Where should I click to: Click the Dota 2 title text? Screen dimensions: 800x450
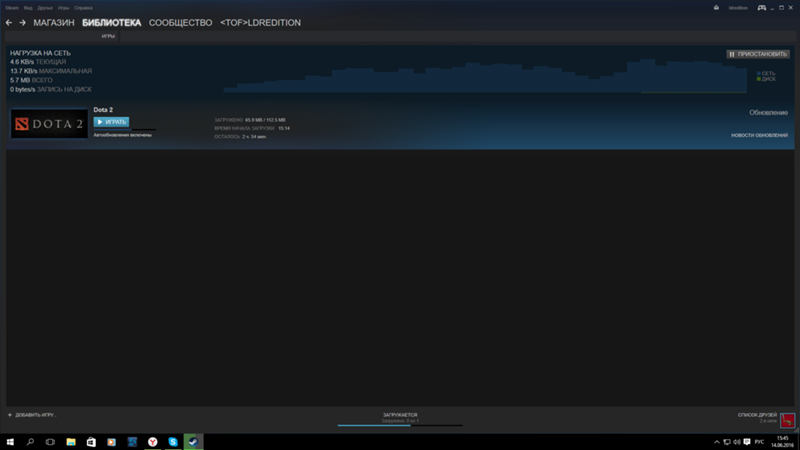(103, 110)
